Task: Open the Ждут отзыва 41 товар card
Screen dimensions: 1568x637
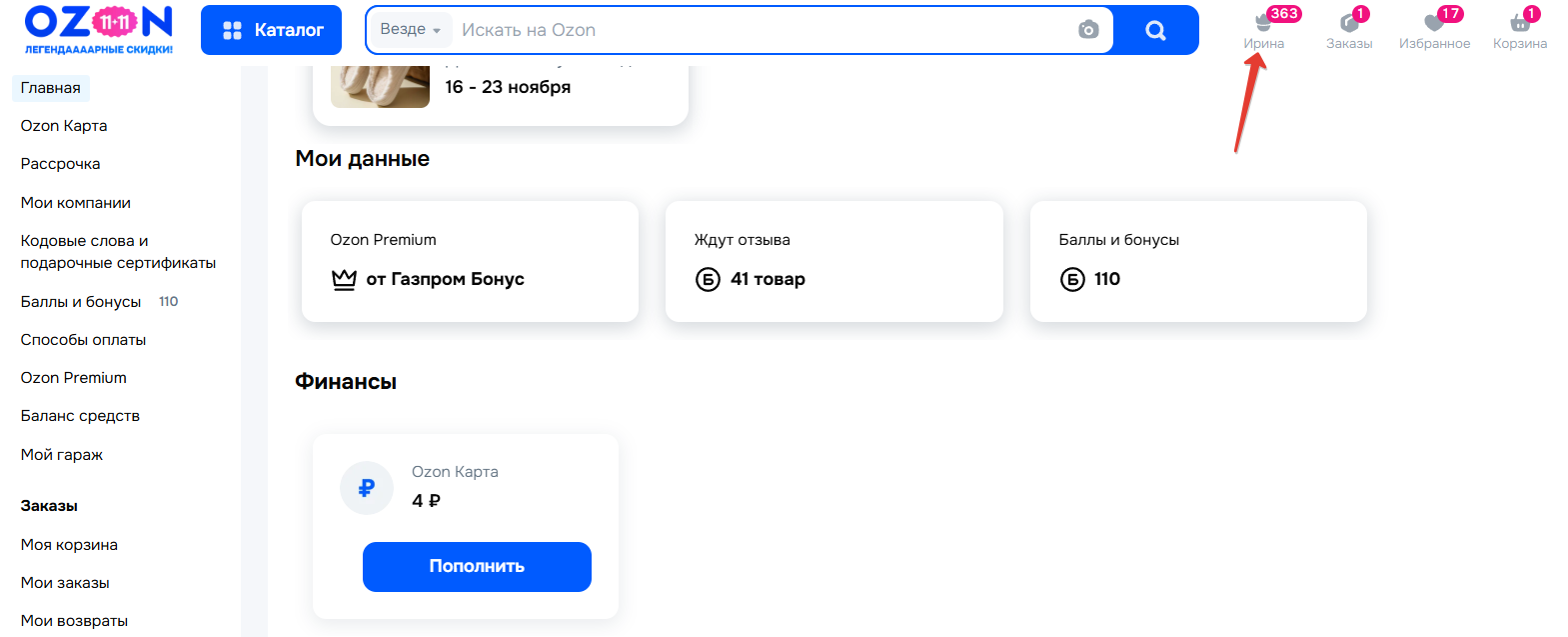Action: 833,261
